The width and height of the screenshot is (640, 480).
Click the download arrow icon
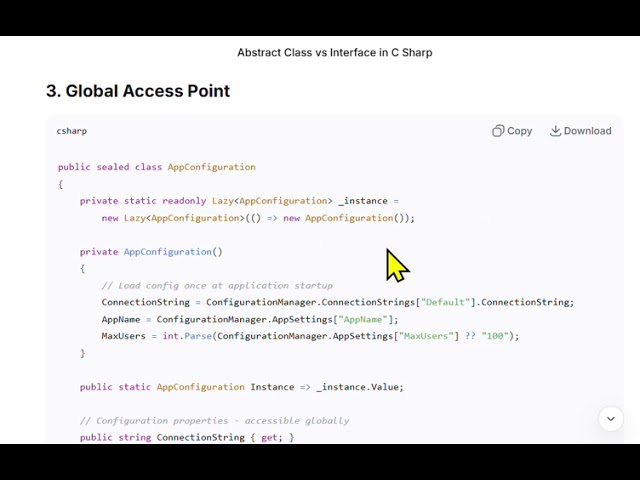pos(555,131)
